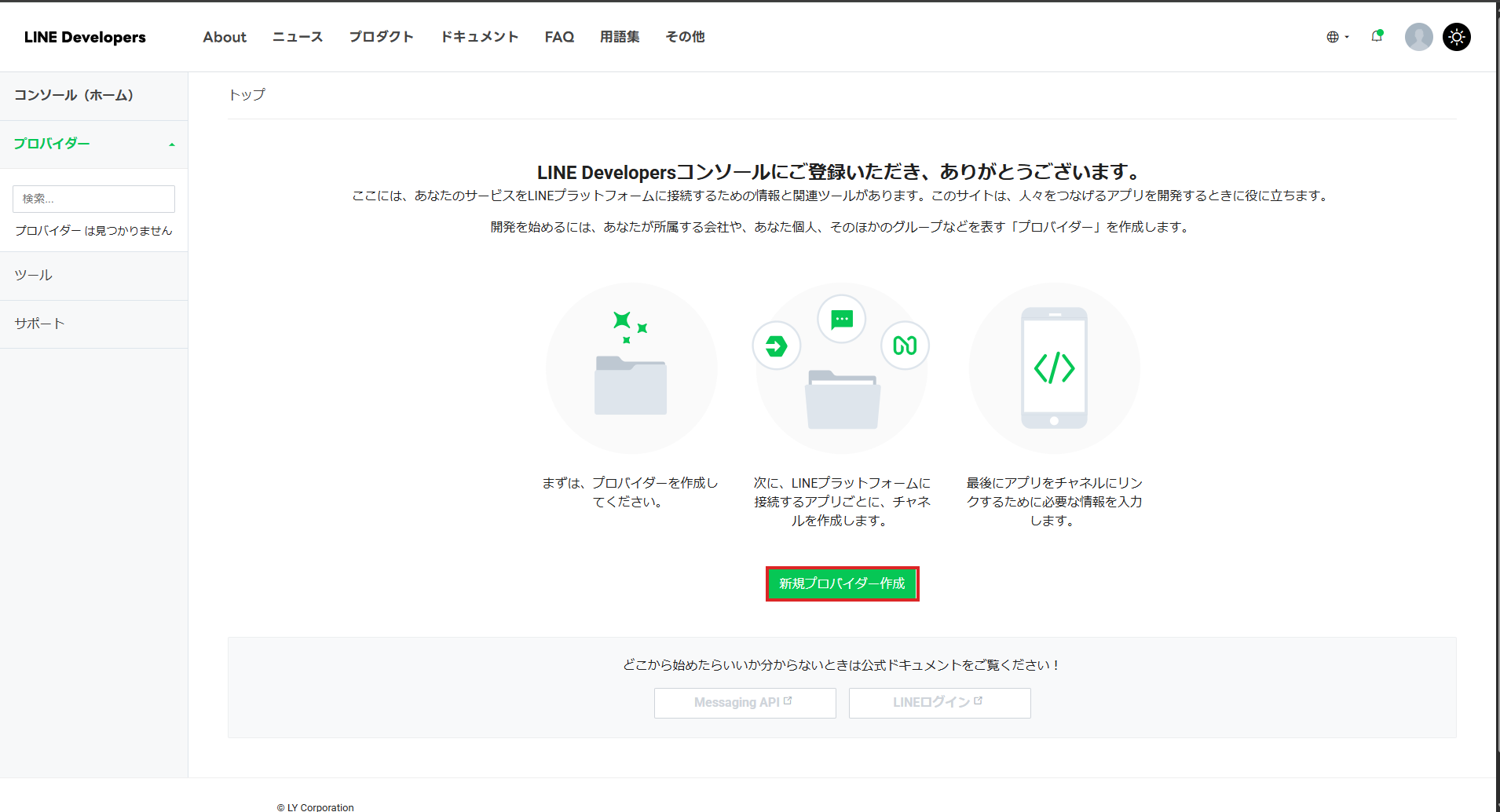Go to コンソール（ホーム） in sidebar
The height and width of the screenshot is (812, 1500).
click(93, 96)
